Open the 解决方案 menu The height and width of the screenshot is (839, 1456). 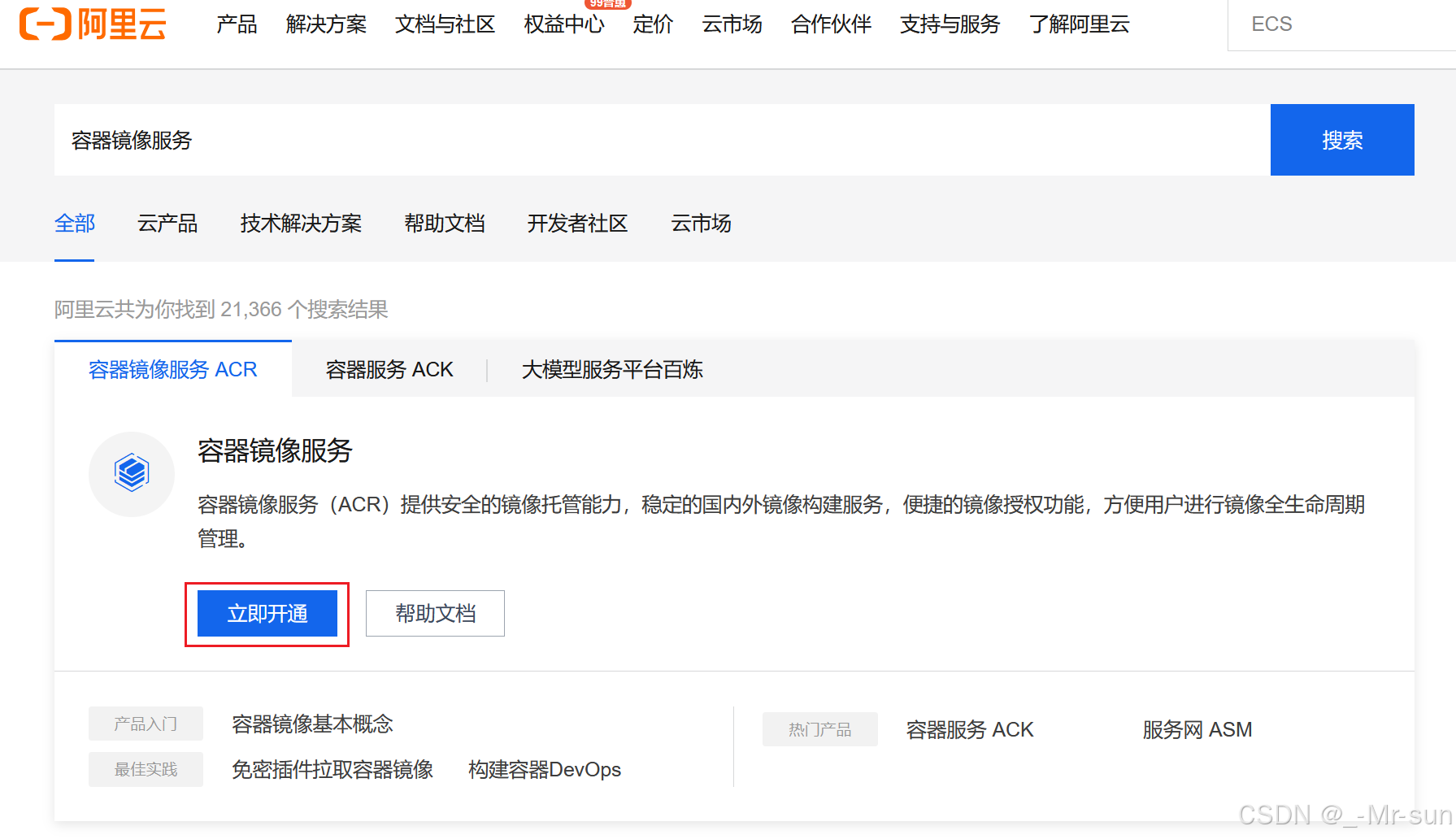[326, 24]
